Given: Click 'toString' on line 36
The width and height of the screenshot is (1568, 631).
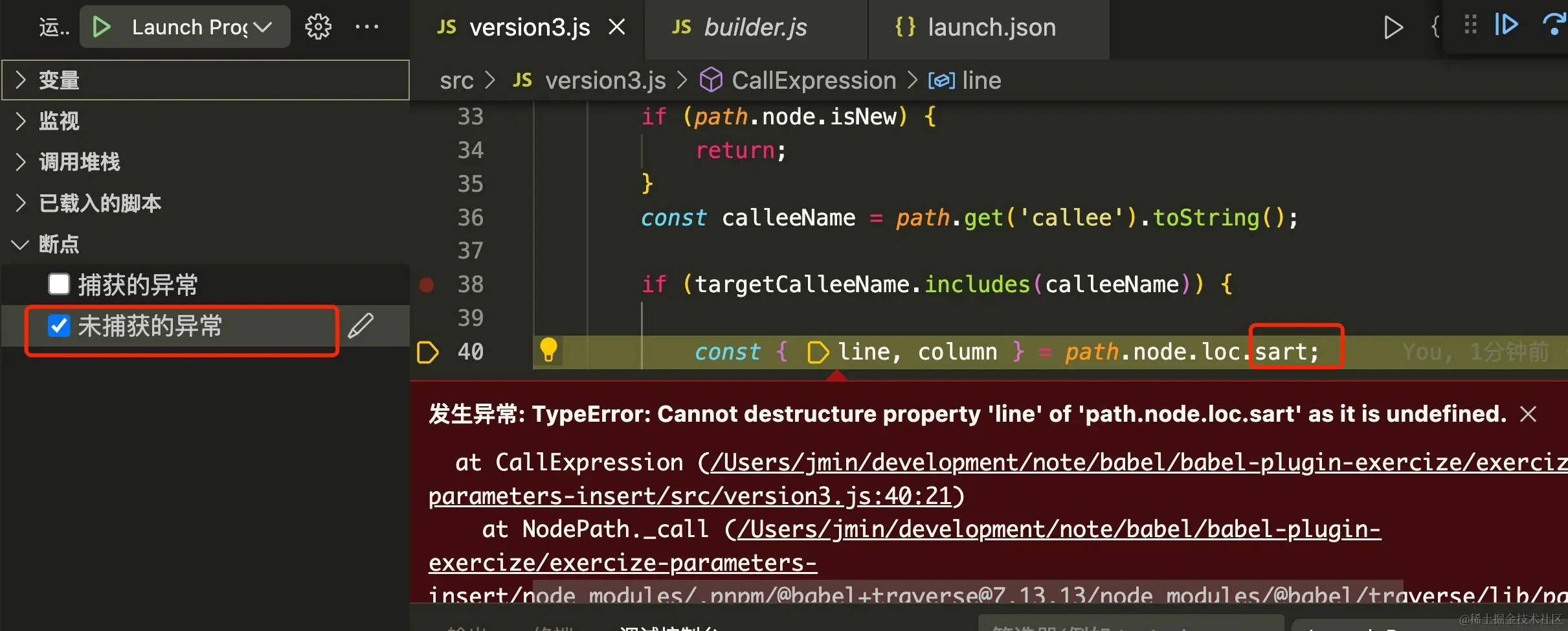Looking at the screenshot, I should coord(1206,218).
